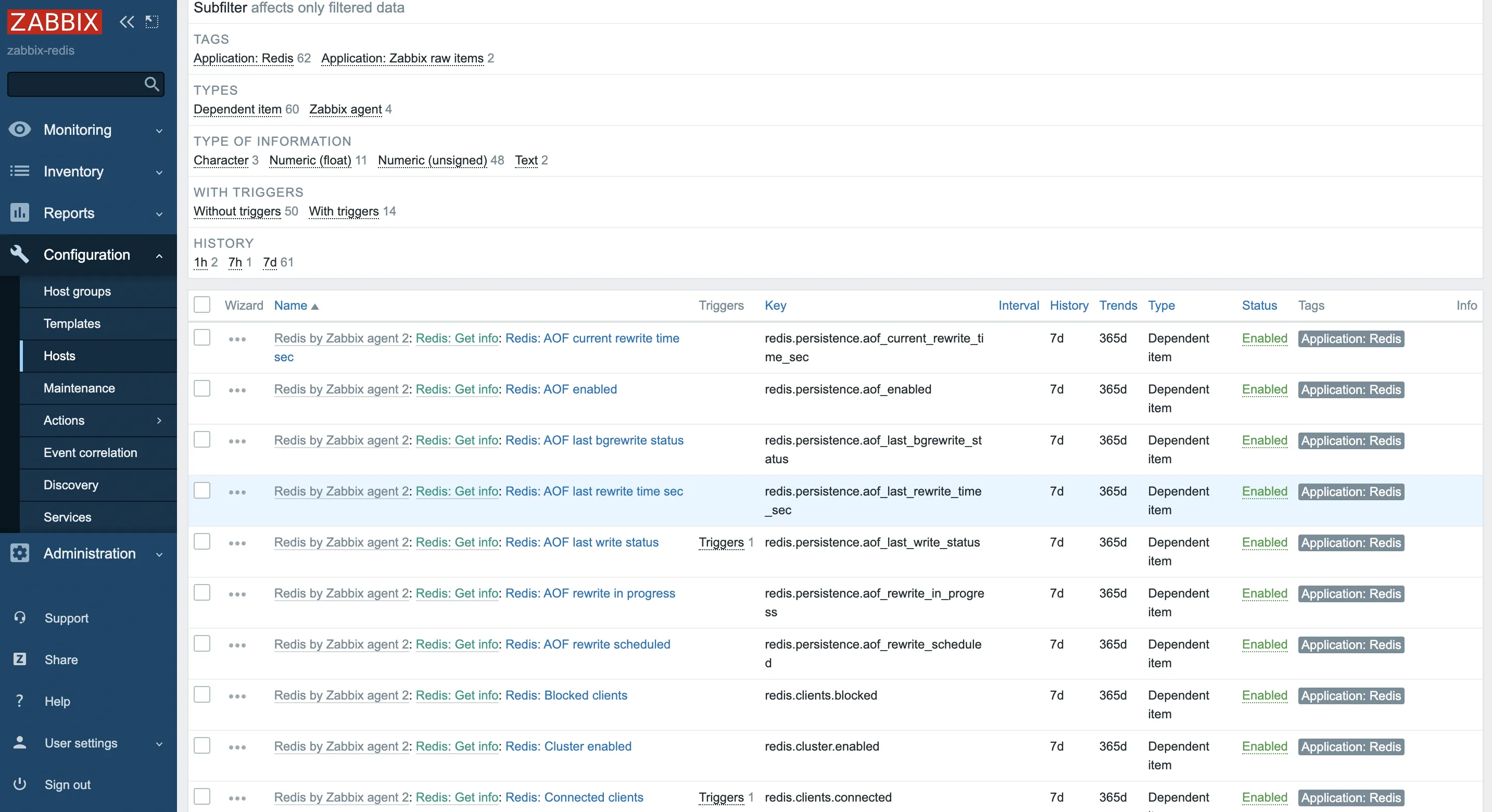1492x812 pixels.
Task: Open wizard dots for AOF enabled item
Action: 237,390
